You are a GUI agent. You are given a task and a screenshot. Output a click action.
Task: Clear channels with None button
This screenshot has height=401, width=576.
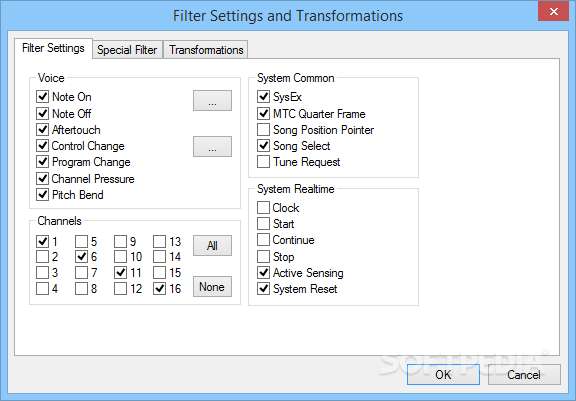point(212,286)
